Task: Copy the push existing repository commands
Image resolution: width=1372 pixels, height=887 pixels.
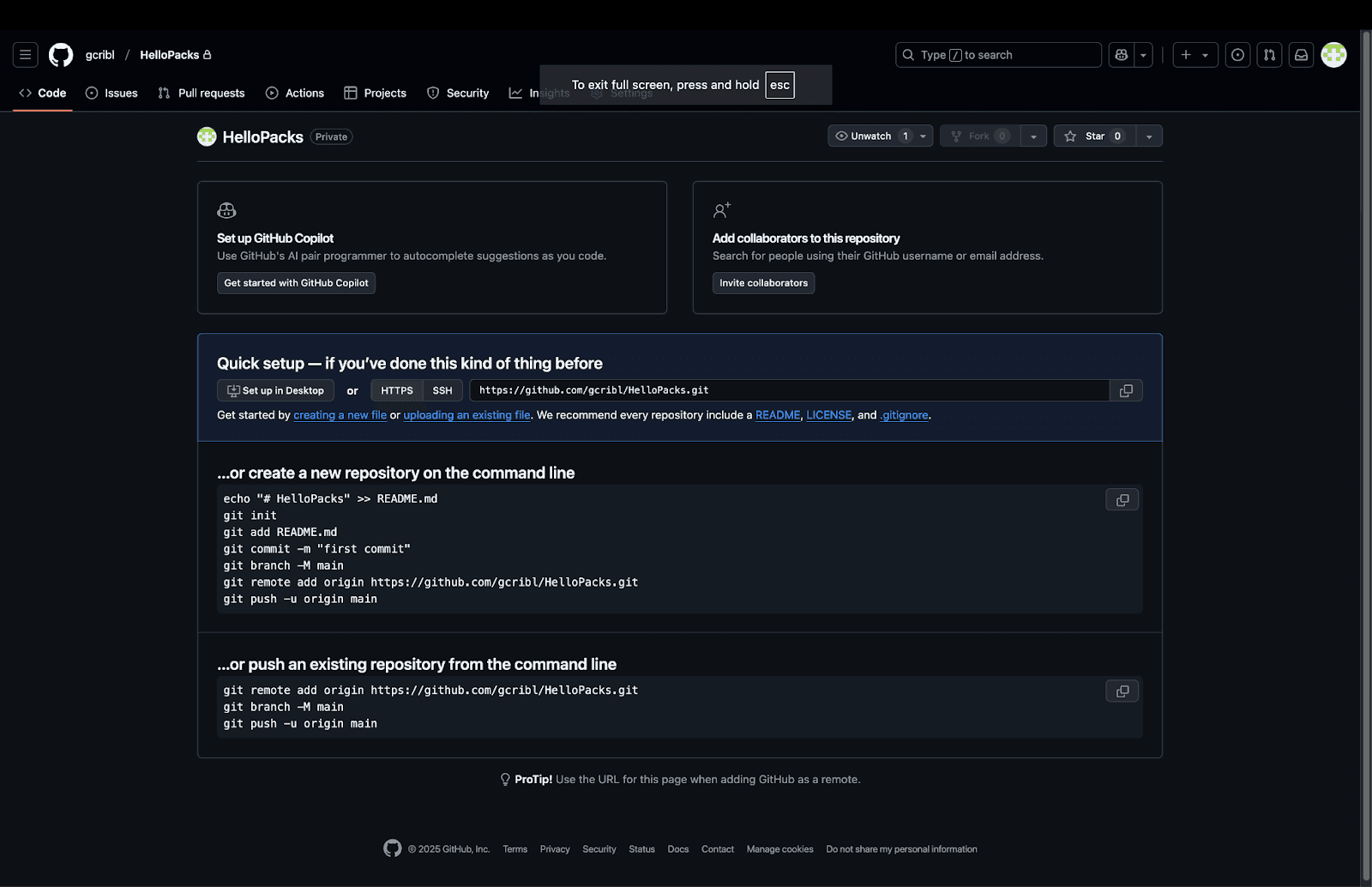Action: coord(1122,691)
